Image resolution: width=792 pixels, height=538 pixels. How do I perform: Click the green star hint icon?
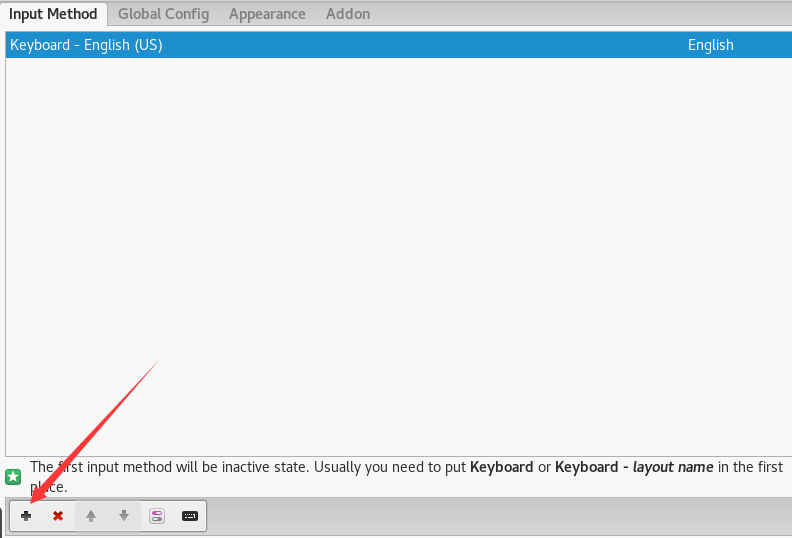tap(13, 477)
